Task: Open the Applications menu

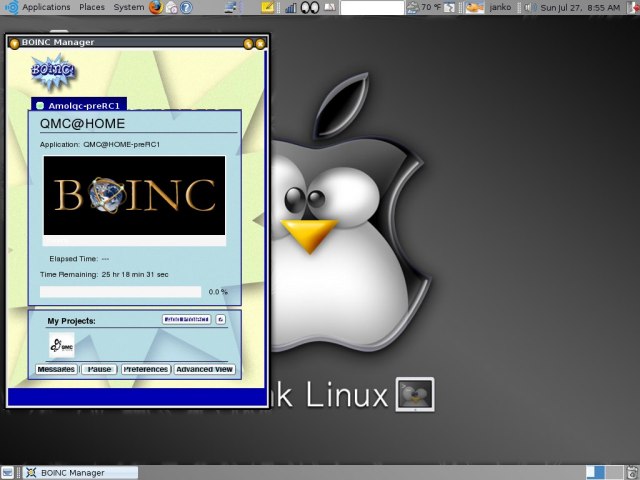Action: tap(46, 7)
